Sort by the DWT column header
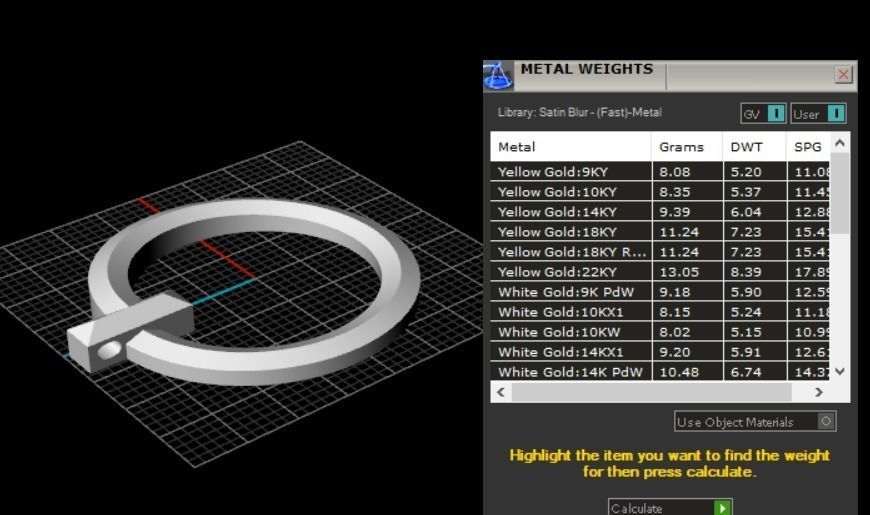 pos(755,147)
